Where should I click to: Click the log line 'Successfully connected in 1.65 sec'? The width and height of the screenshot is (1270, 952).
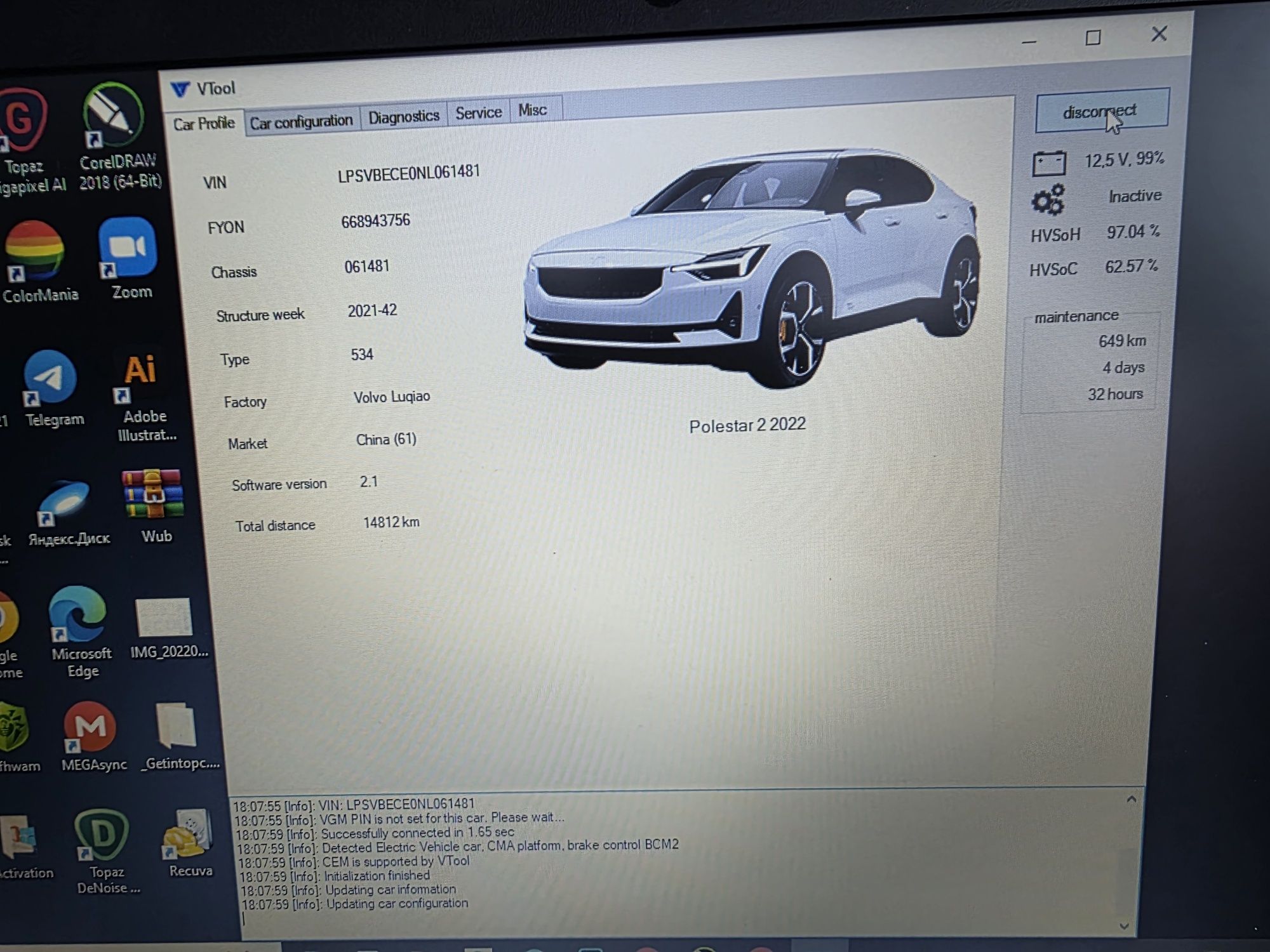(375, 833)
